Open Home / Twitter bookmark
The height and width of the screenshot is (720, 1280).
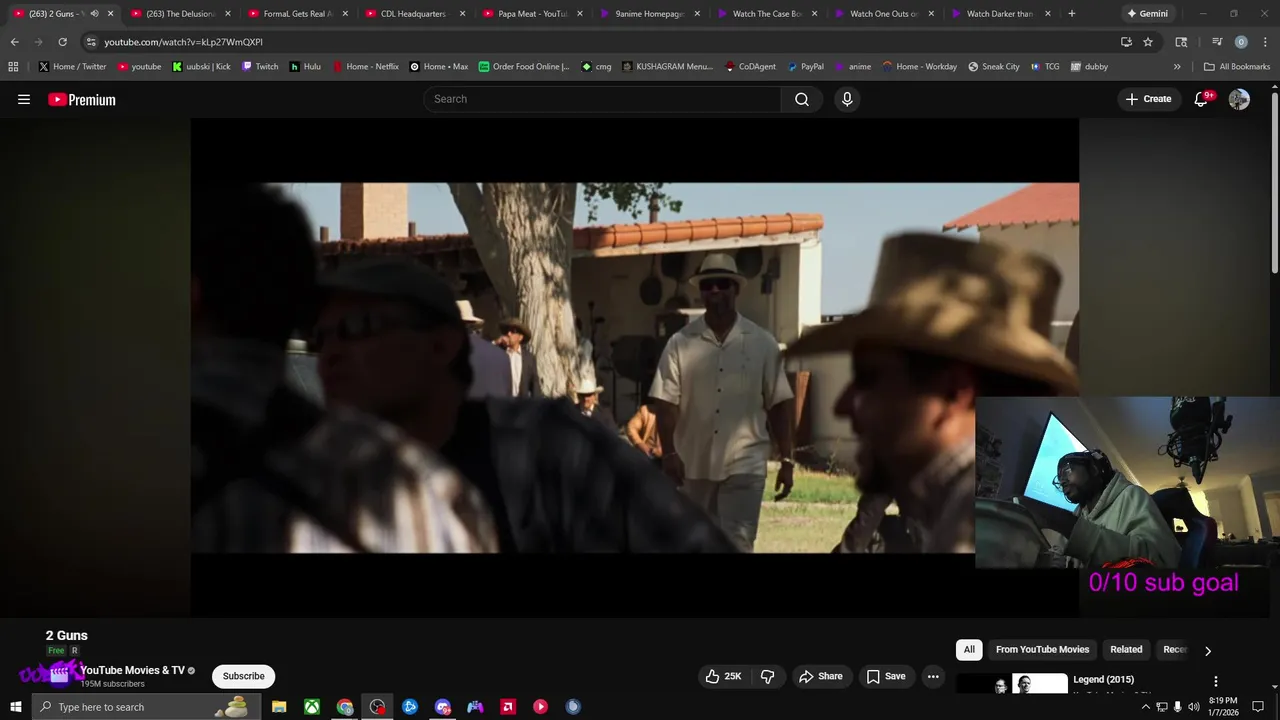coord(72,67)
